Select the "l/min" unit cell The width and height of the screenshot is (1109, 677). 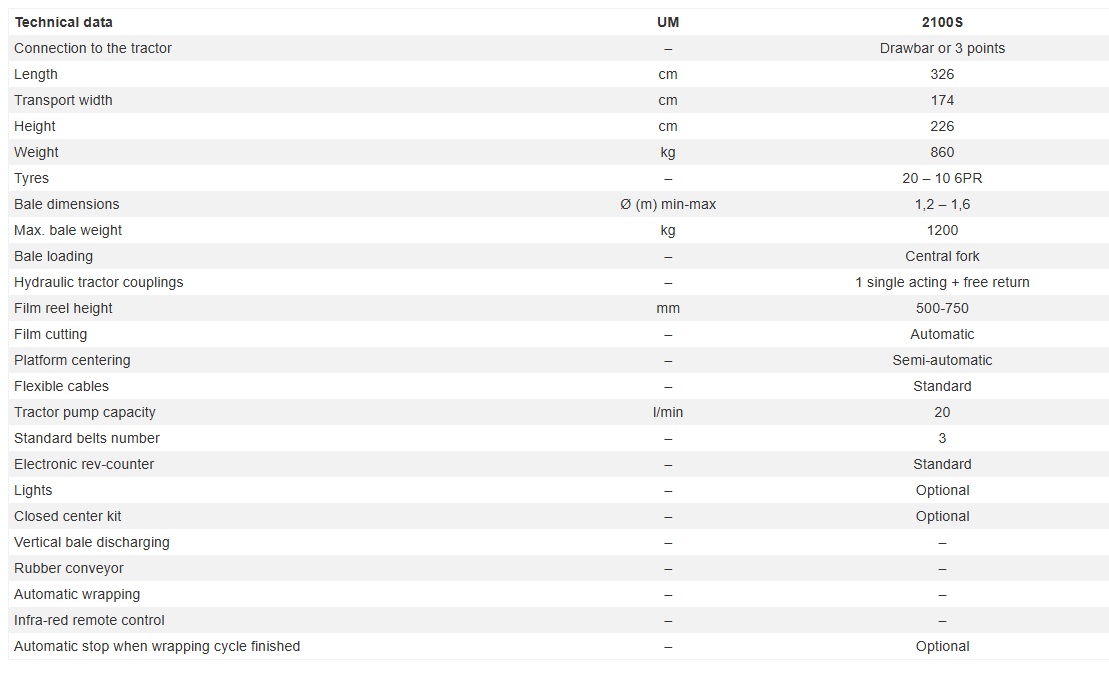tap(668, 412)
